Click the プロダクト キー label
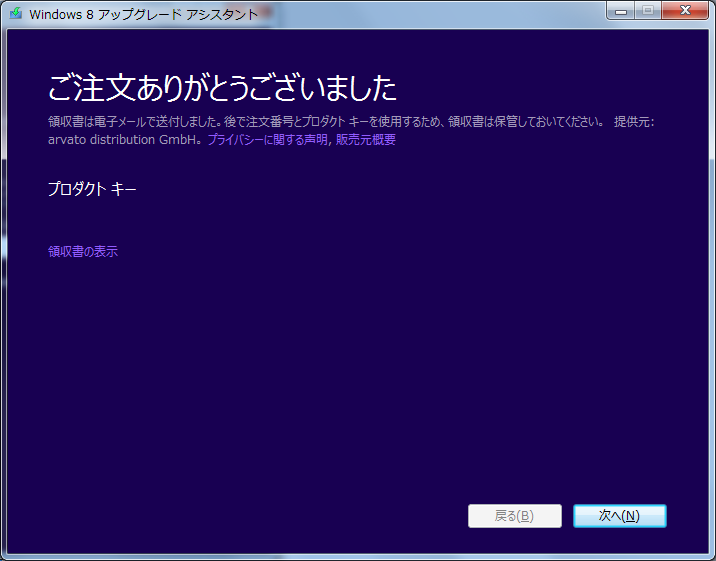The height and width of the screenshot is (561, 716). point(92,189)
